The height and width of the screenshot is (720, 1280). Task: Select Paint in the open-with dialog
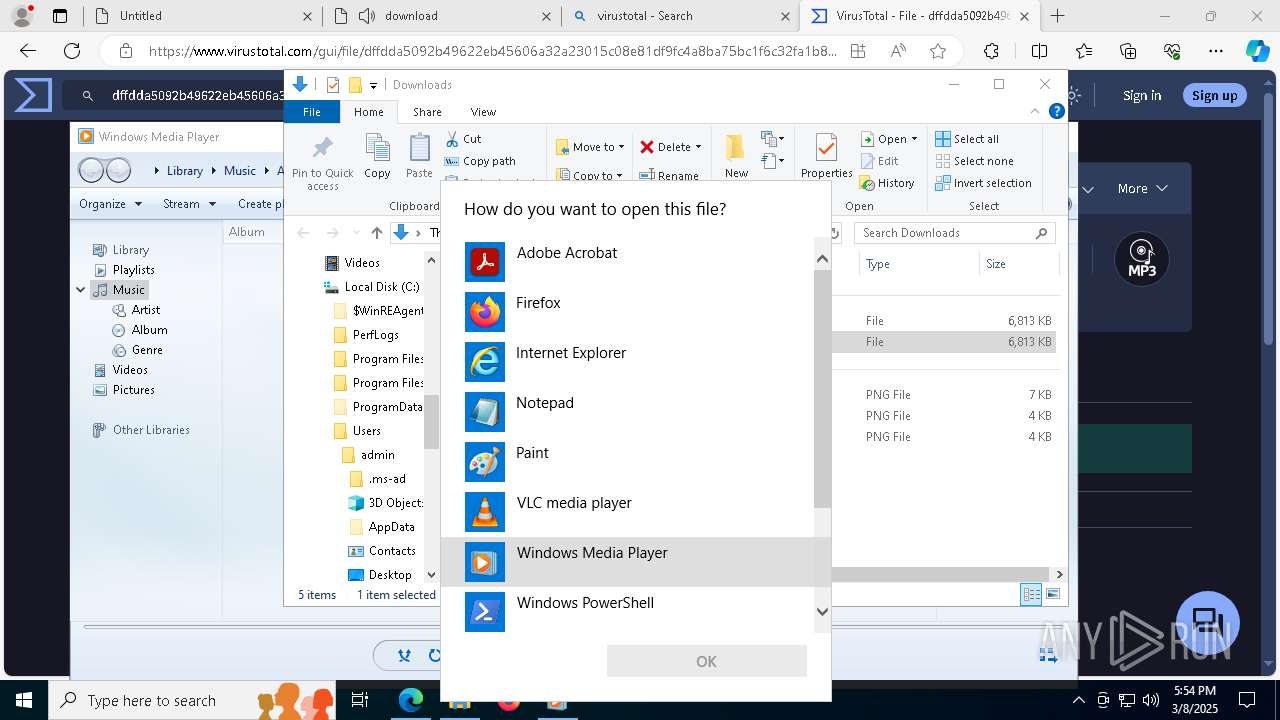tap(627, 462)
